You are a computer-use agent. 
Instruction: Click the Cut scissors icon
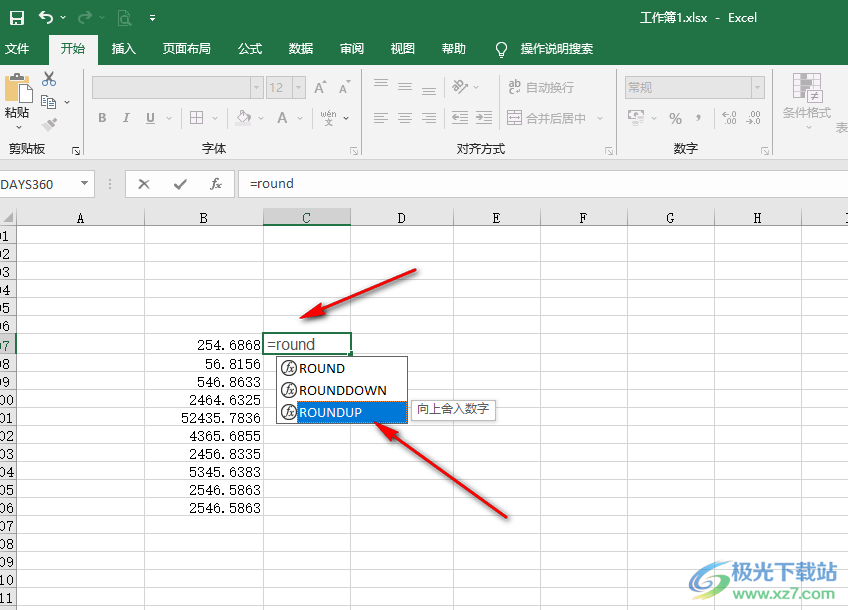pos(49,79)
